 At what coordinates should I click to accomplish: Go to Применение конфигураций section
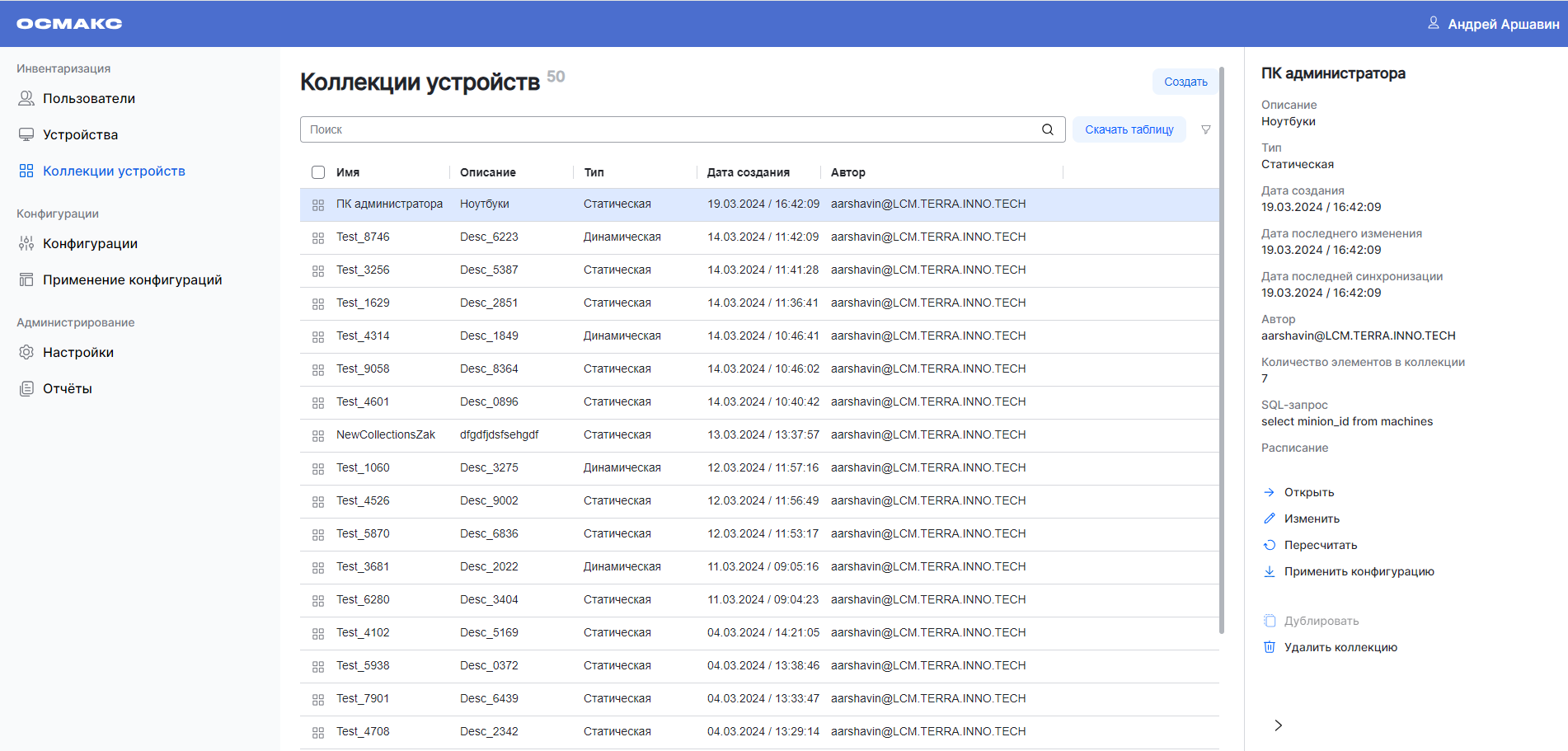(x=132, y=279)
